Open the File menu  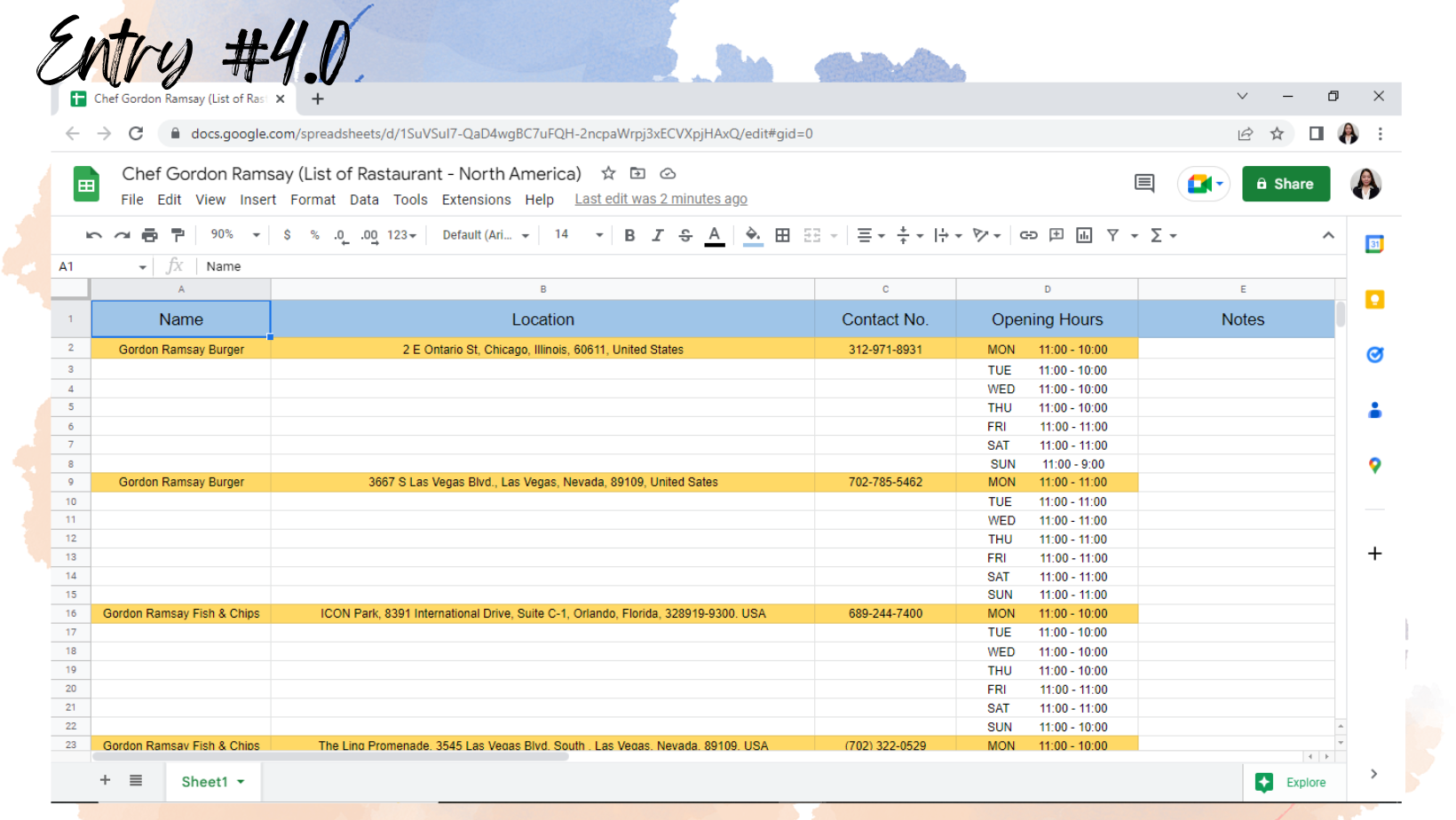pos(132,200)
